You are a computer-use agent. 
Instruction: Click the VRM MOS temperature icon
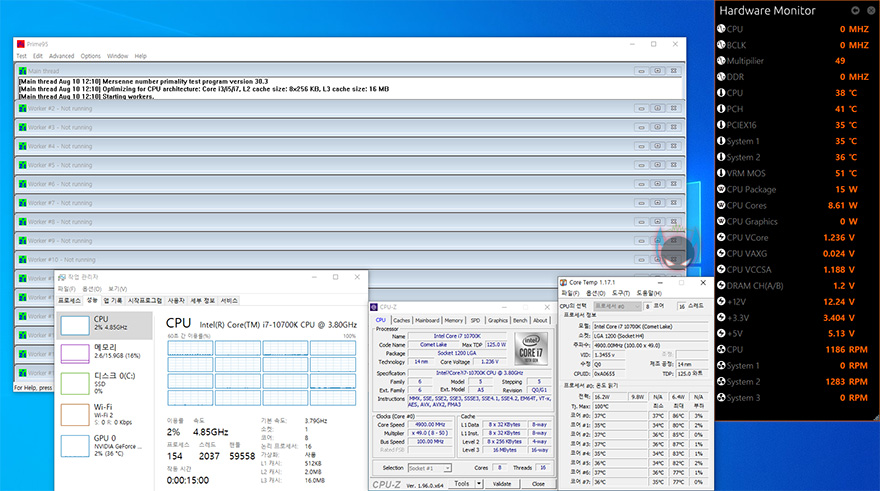pyautogui.click(x=721, y=173)
